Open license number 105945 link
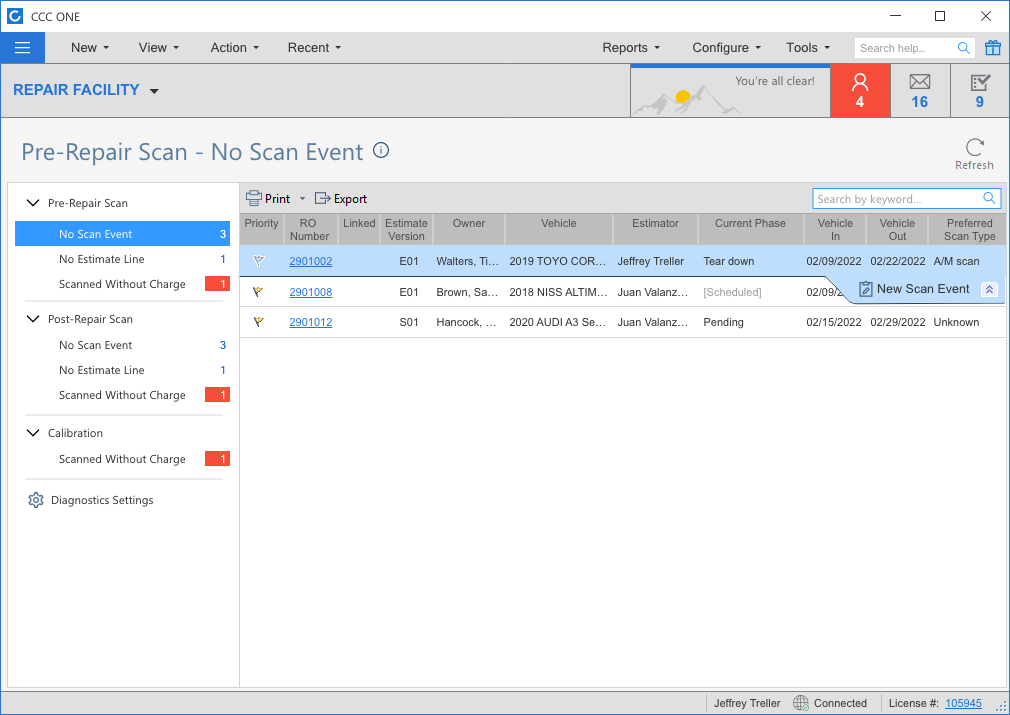 pyautogui.click(x=963, y=703)
